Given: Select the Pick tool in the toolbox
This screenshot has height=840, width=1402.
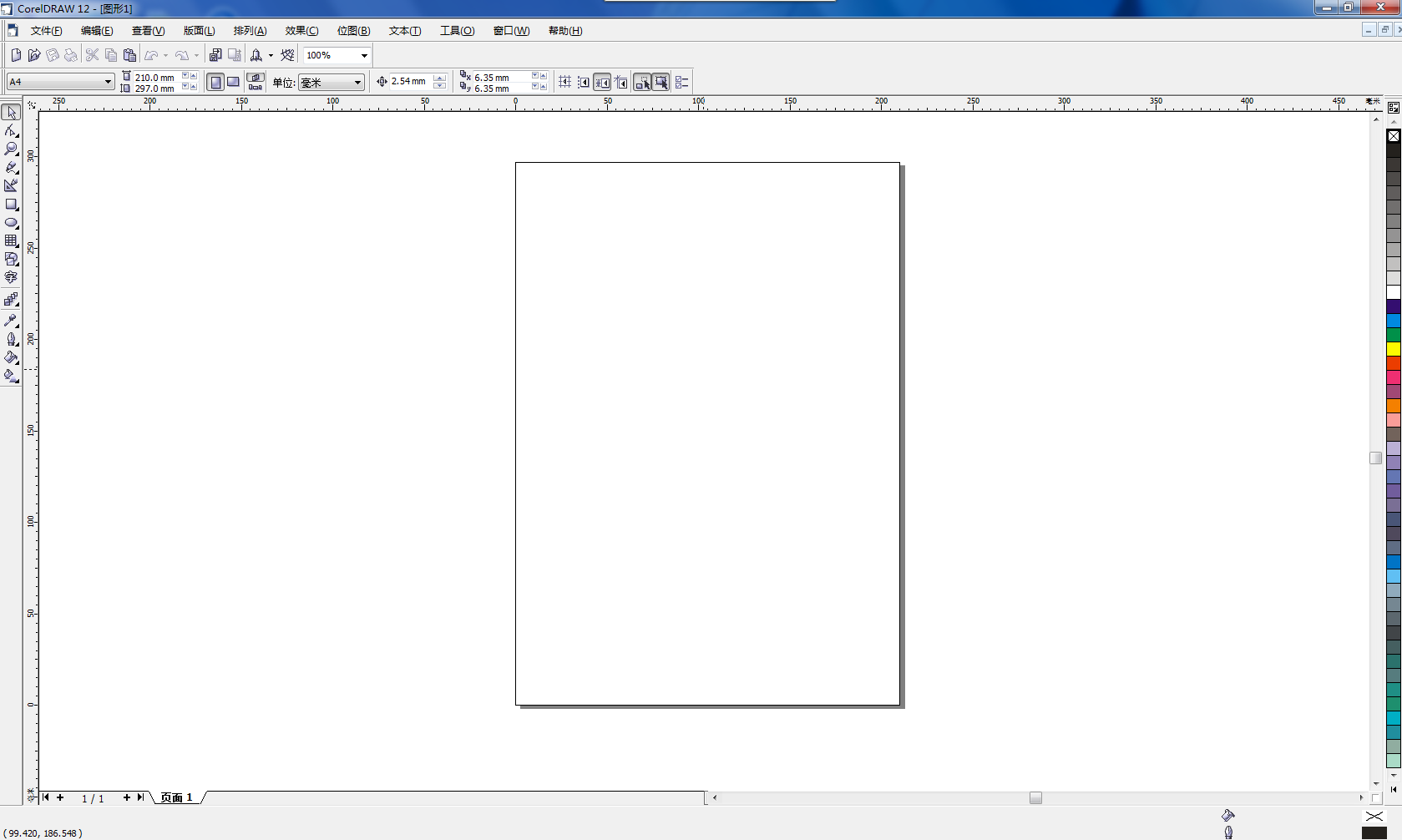Looking at the screenshot, I should tap(12, 113).
